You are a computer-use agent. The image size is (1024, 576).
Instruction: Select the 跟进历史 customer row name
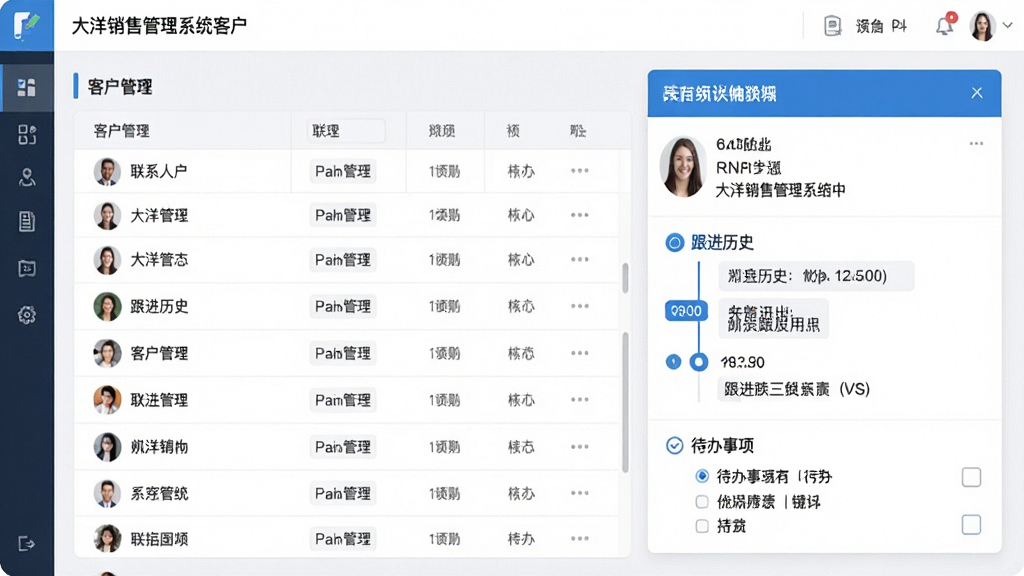point(159,306)
